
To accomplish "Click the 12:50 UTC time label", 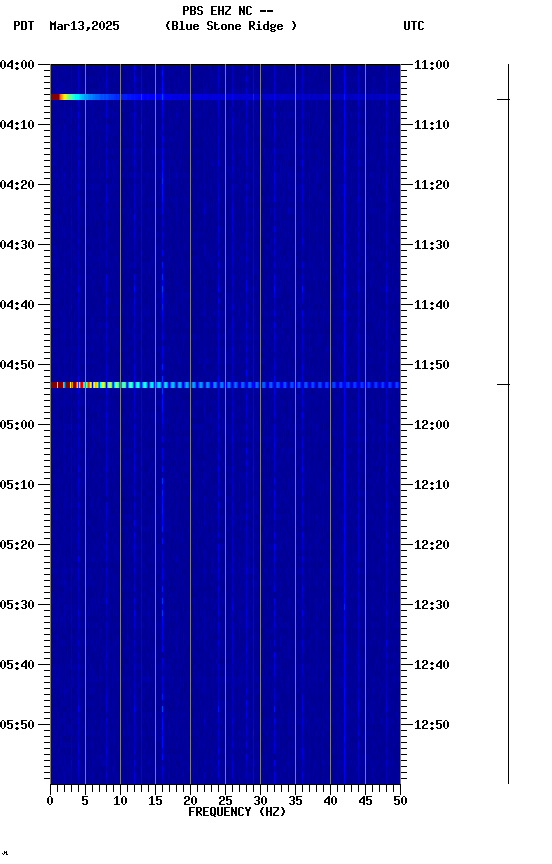I will pyautogui.click(x=432, y=725).
